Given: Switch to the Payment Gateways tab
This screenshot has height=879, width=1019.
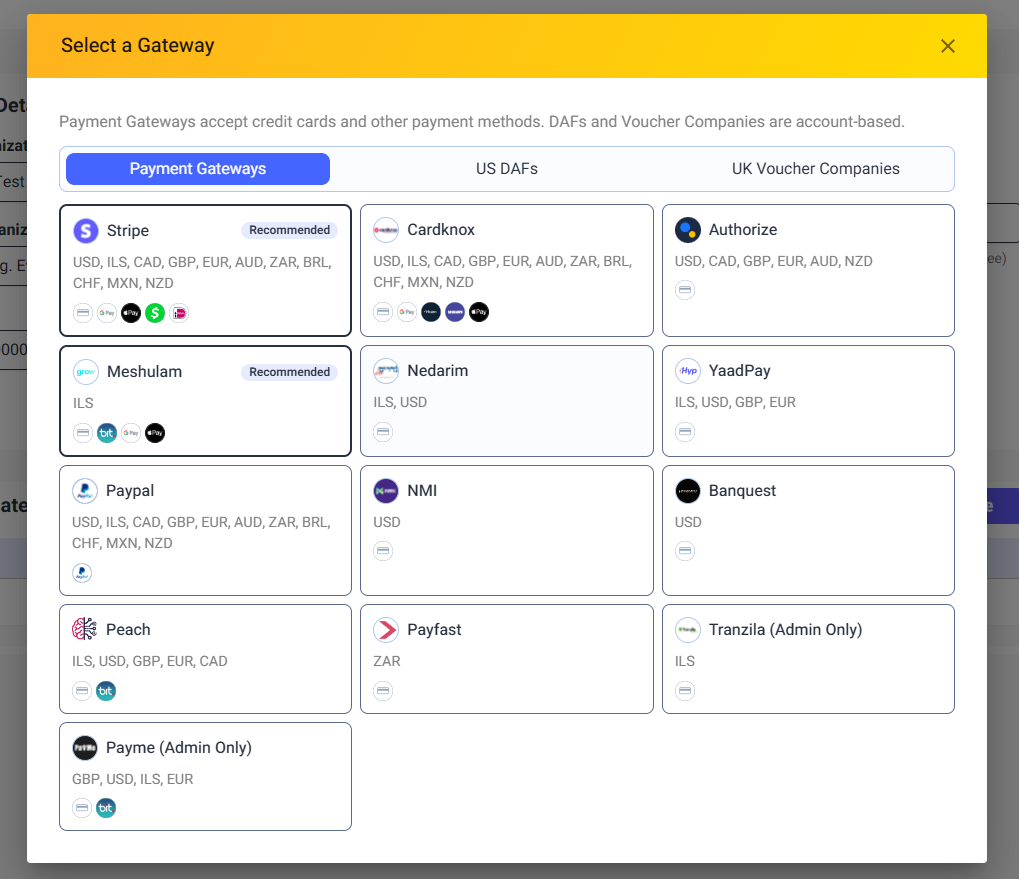Looking at the screenshot, I should click(x=198, y=169).
